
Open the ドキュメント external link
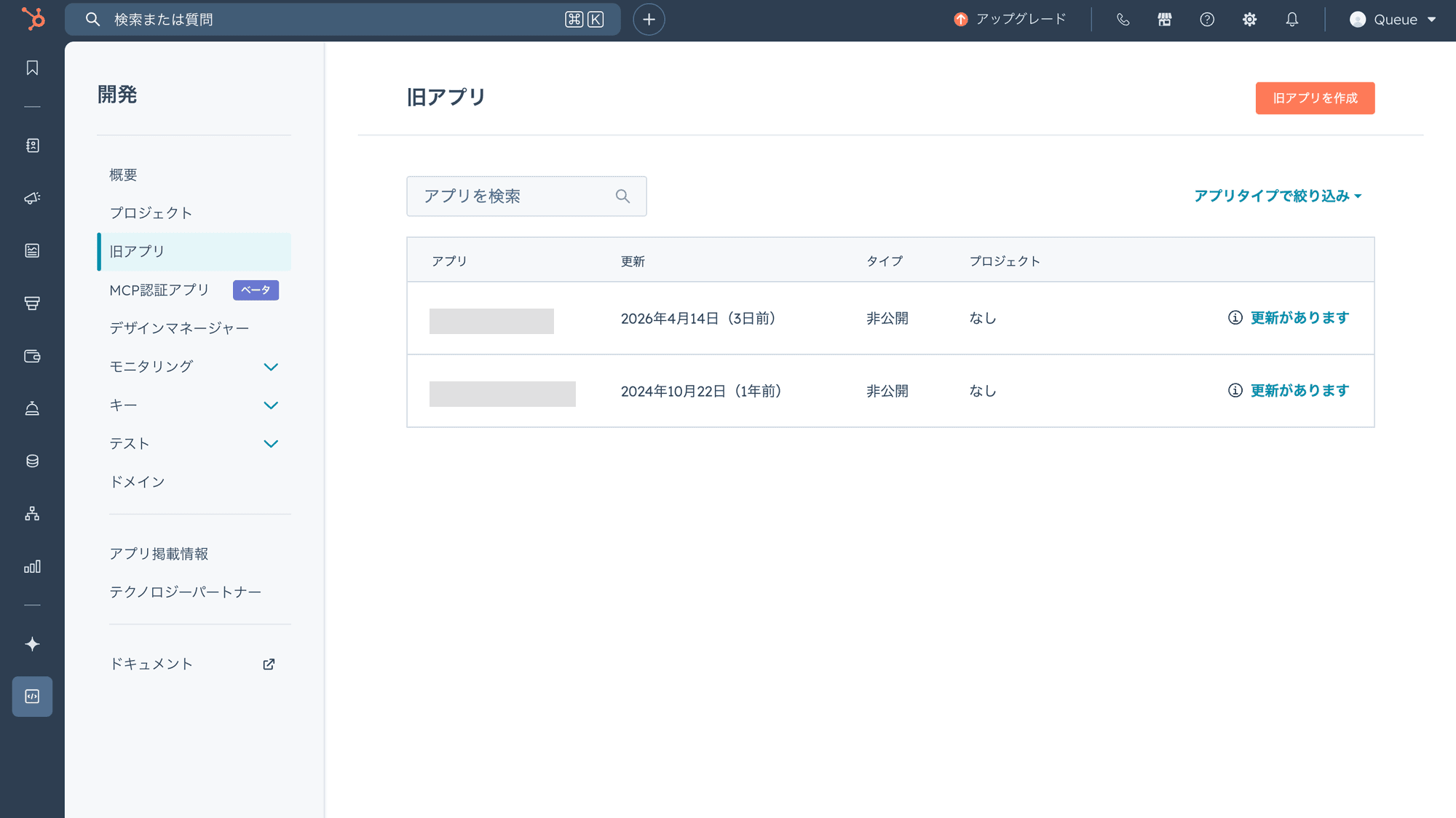151,663
